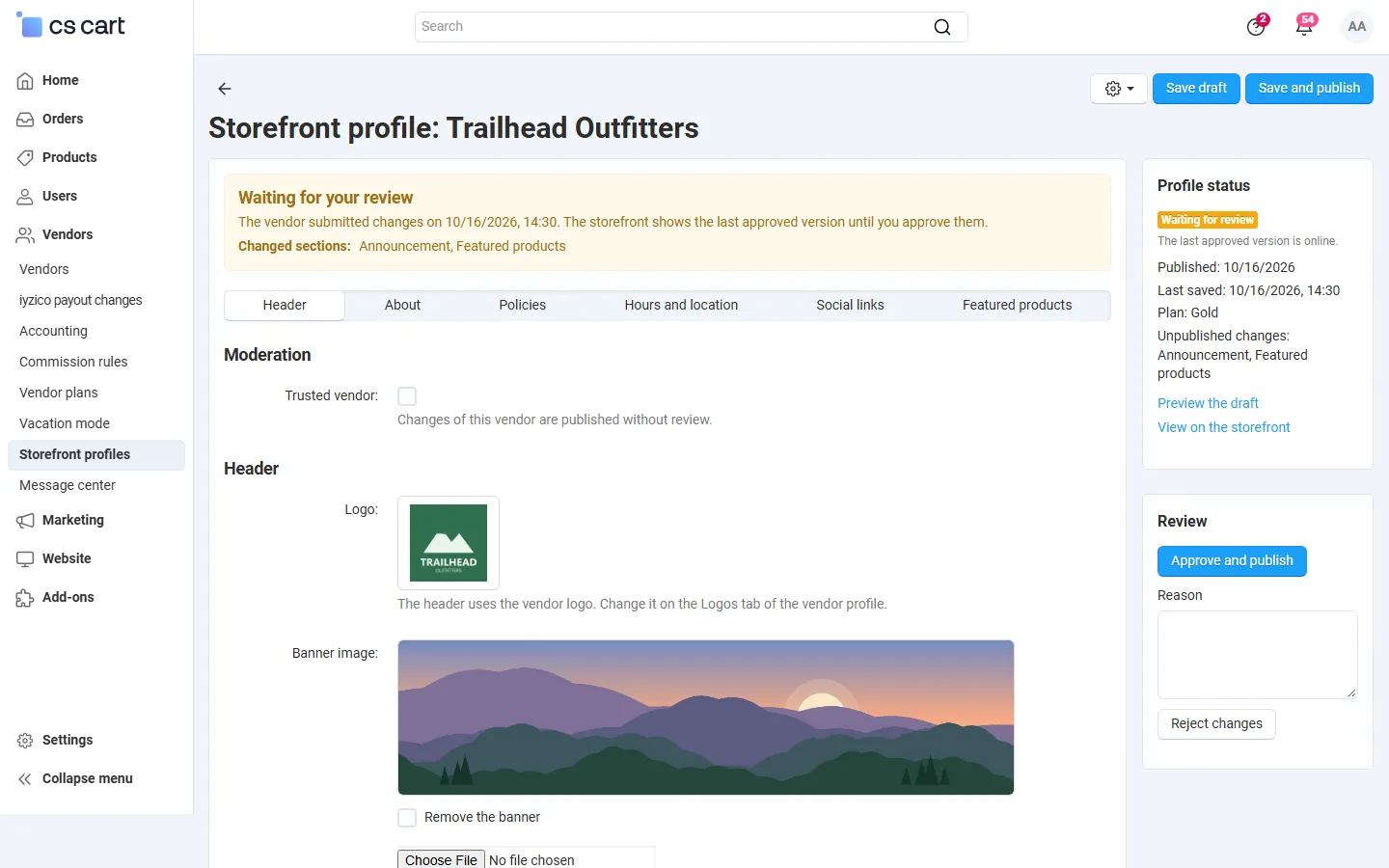Click into the Reason text area
1389x868 pixels.
pyautogui.click(x=1257, y=655)
